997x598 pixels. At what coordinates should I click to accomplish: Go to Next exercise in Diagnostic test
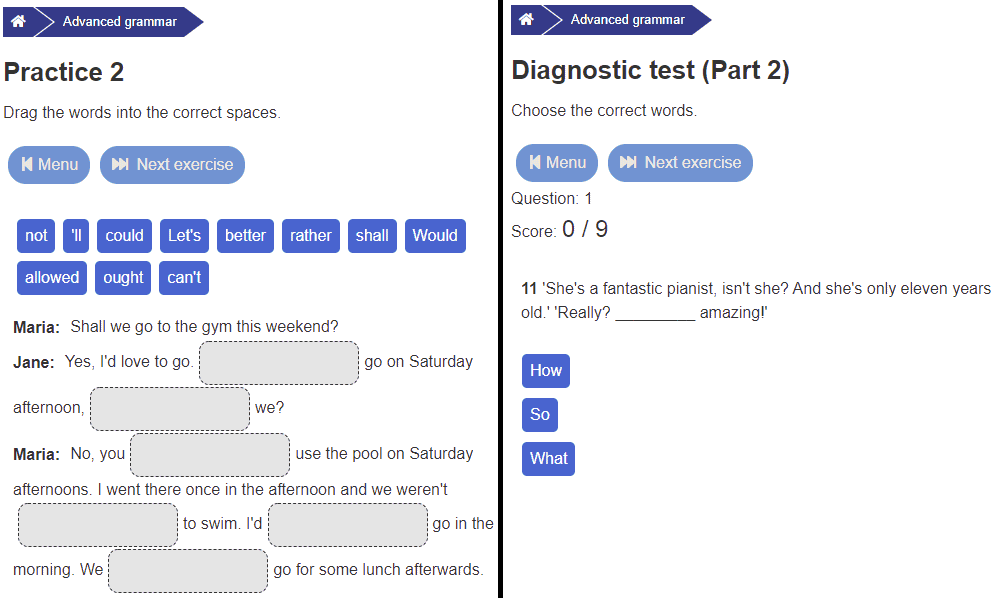680,163
